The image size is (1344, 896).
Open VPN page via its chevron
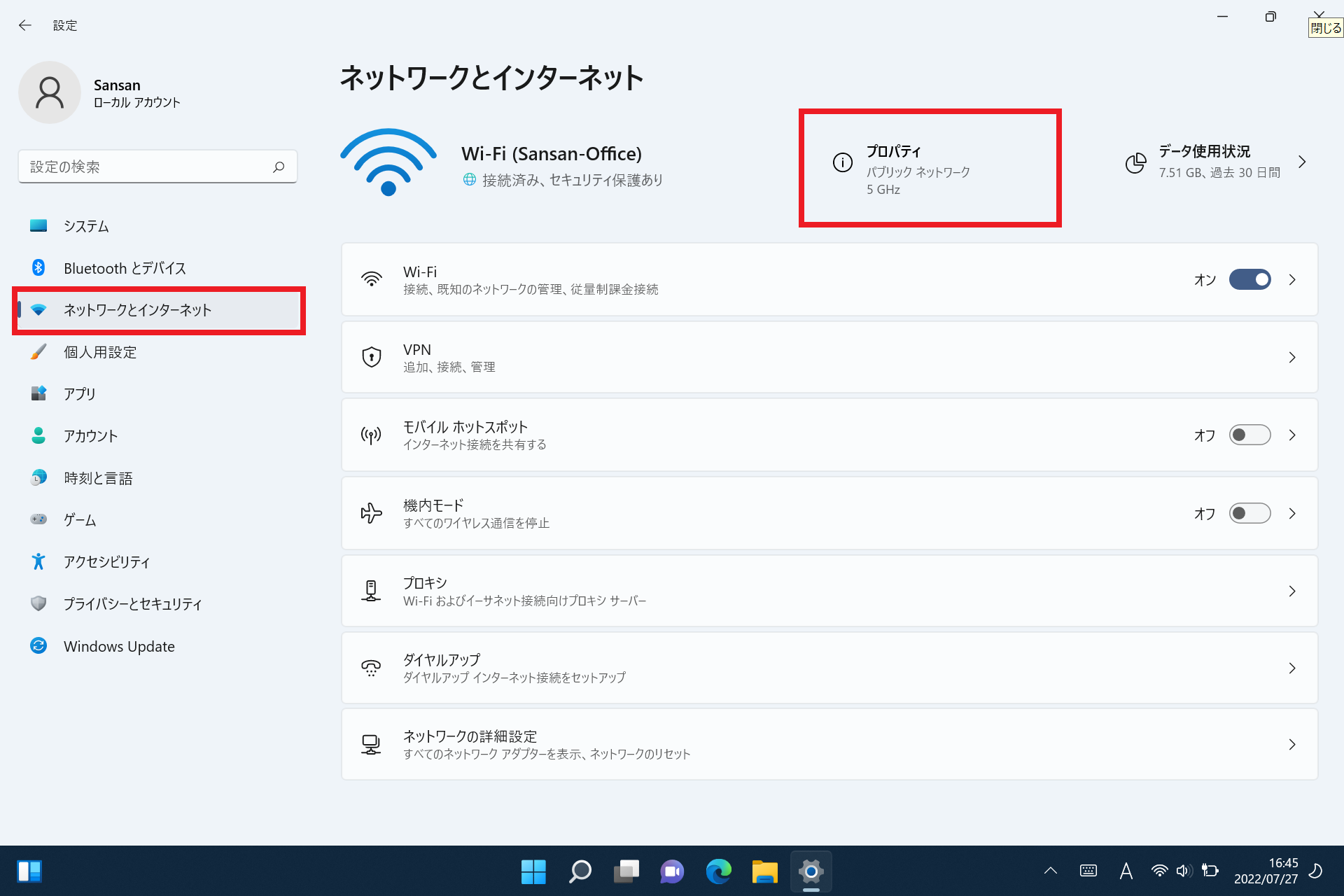(1292, 357)
